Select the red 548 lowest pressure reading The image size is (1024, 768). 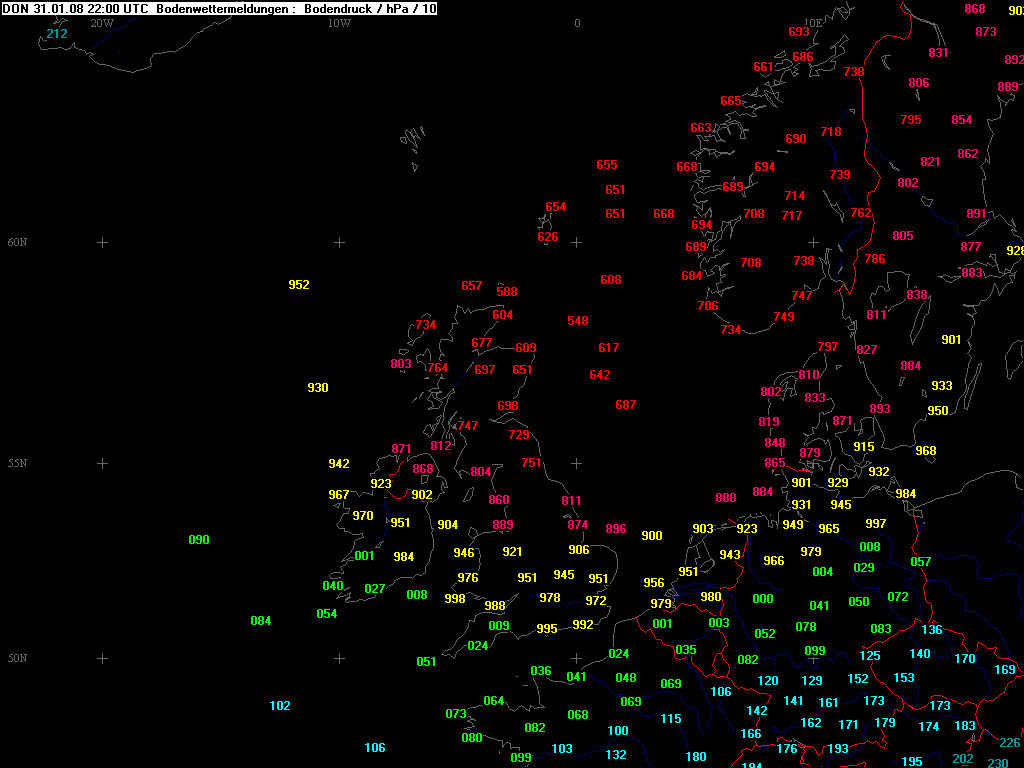578,321
